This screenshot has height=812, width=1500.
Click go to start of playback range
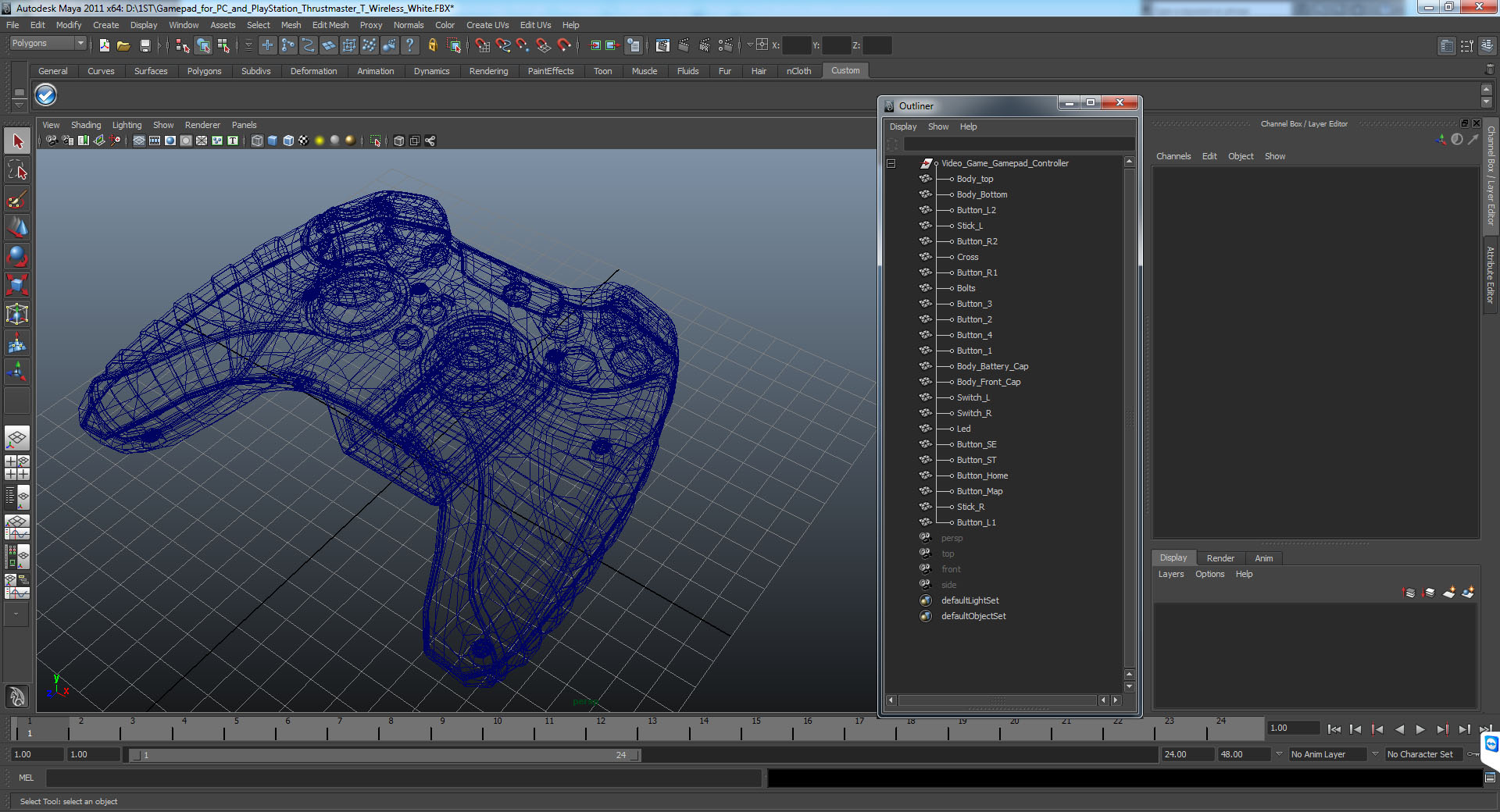click(x=1334, y=729)
